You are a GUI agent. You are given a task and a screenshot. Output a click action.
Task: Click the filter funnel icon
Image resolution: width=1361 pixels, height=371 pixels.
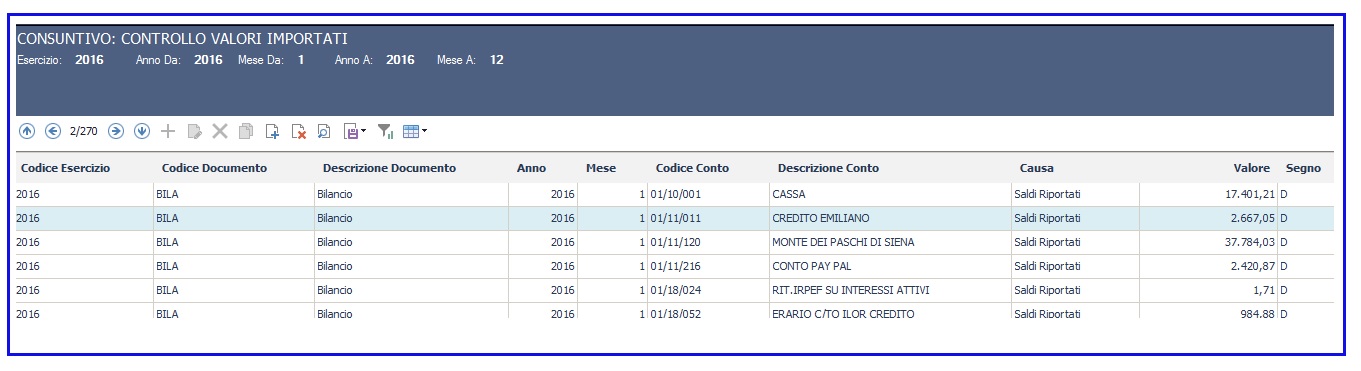tap(386, 131)
